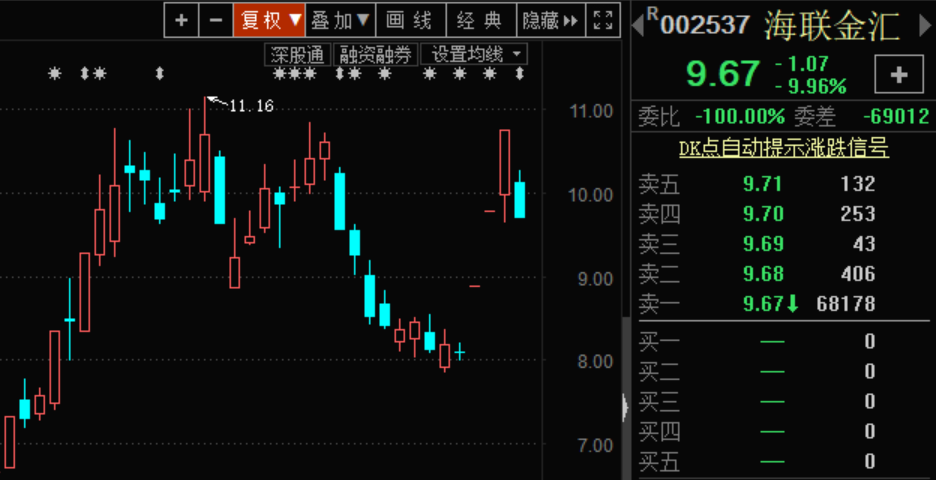Click 卖二 price 9.68
The image size is (936, 480).
click(762, 274)
